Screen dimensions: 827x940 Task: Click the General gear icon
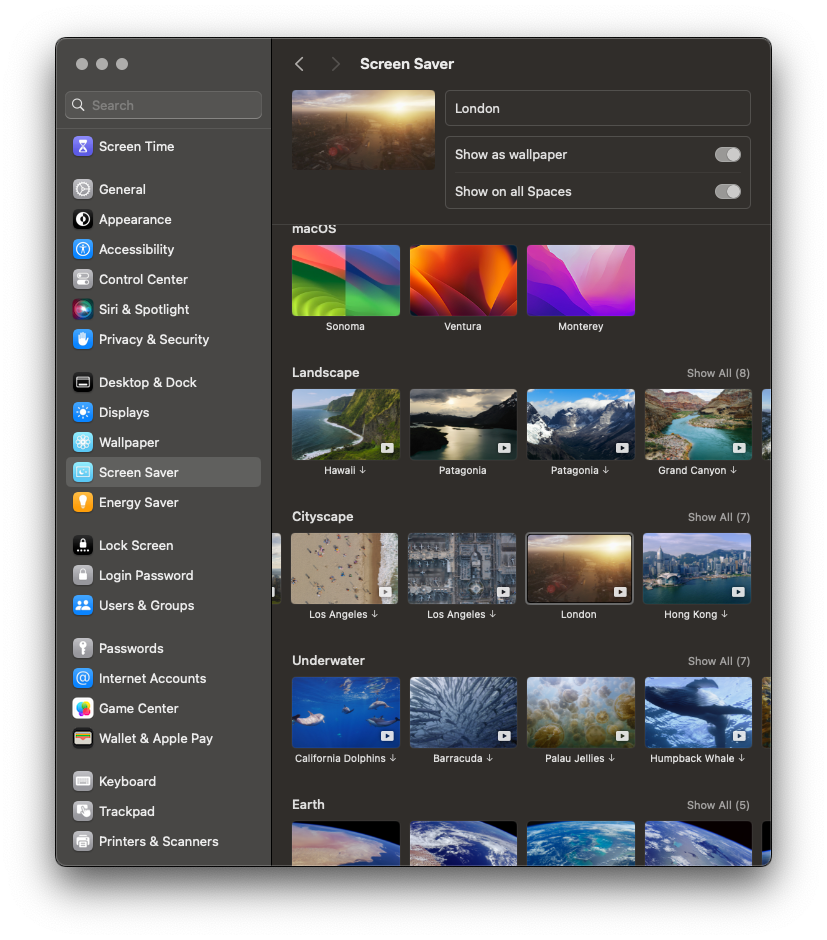coord(83,189)
